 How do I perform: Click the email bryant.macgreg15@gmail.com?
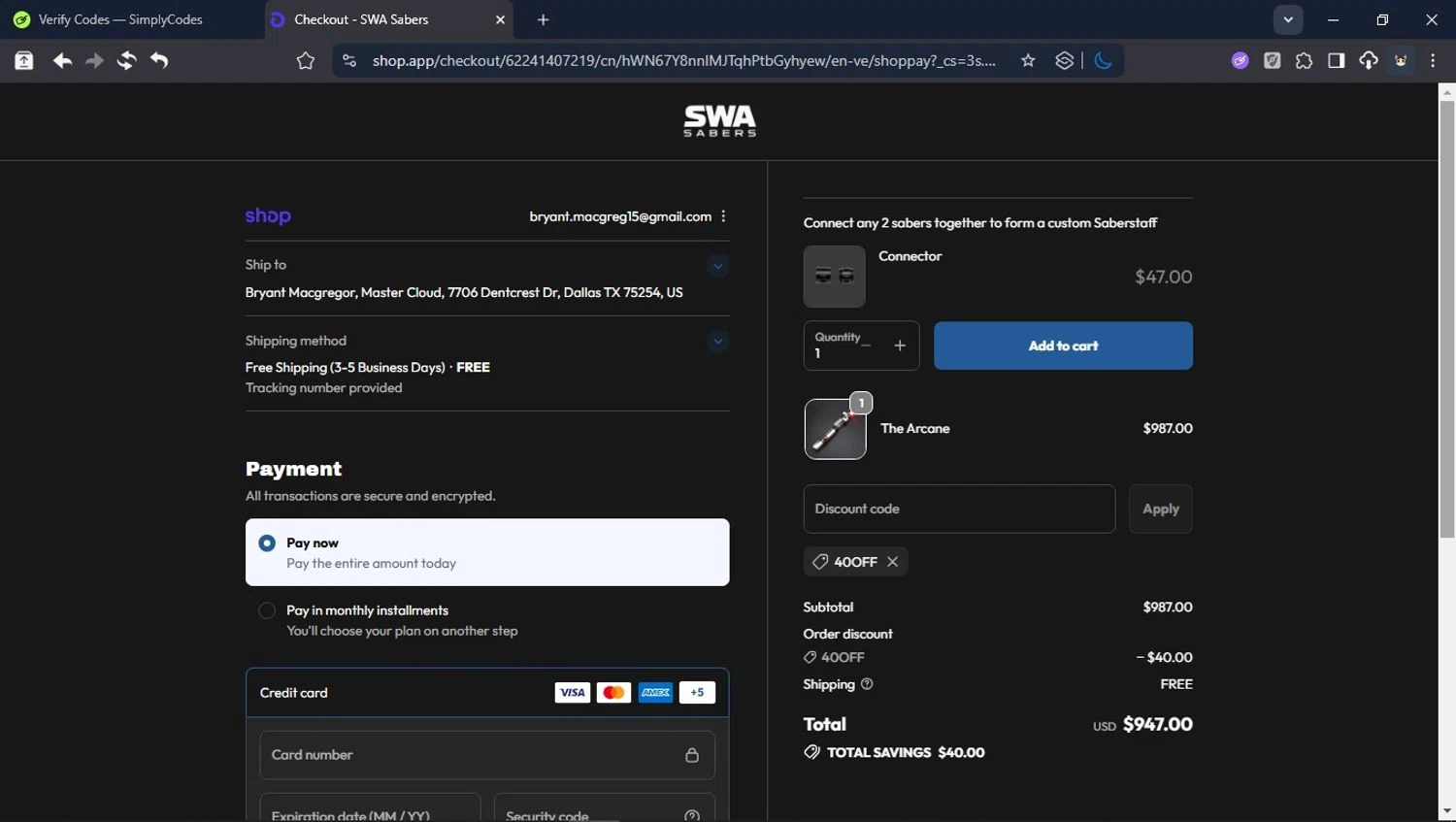[620, 216]
